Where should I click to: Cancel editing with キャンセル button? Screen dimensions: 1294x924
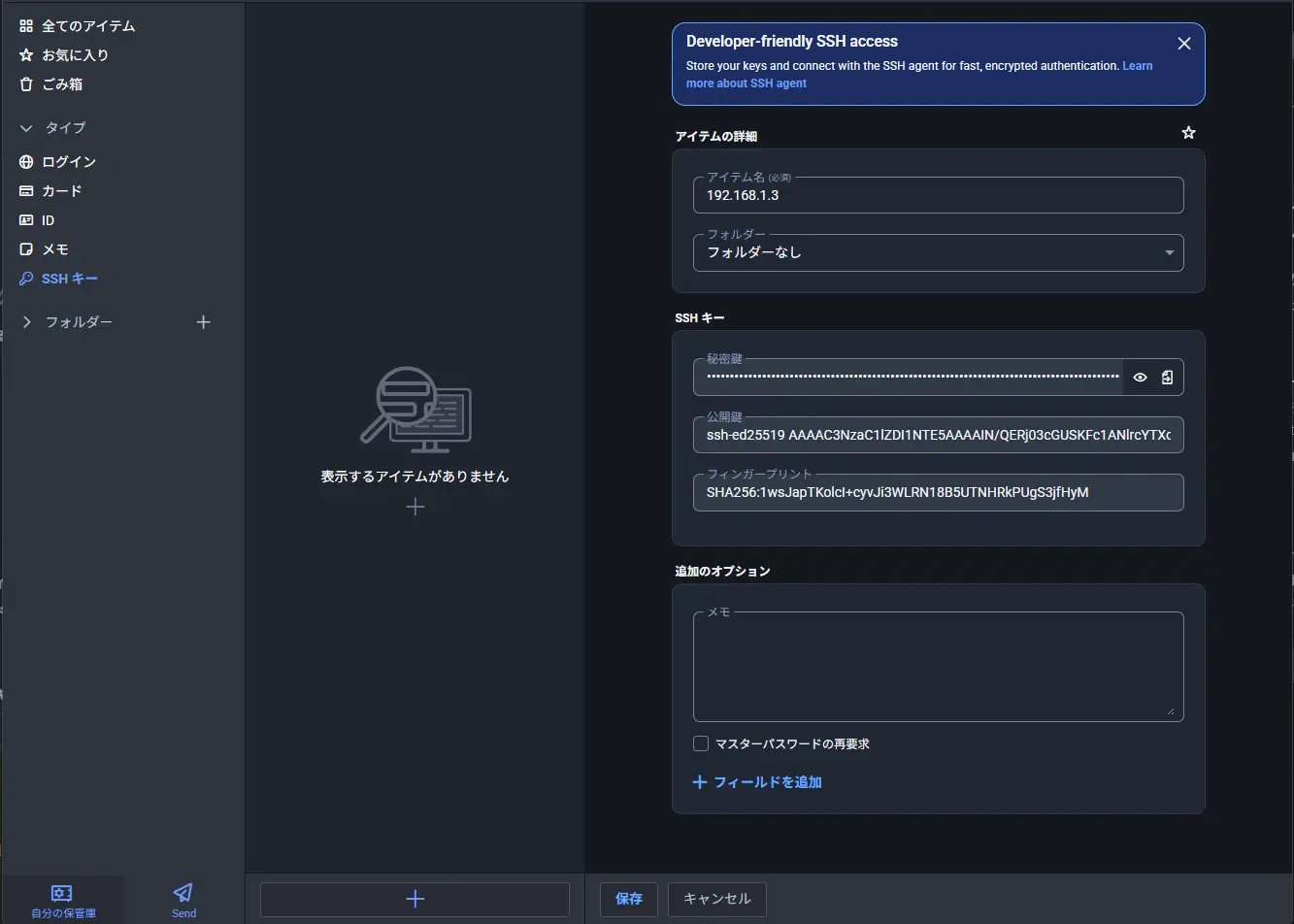click(717, 899)
